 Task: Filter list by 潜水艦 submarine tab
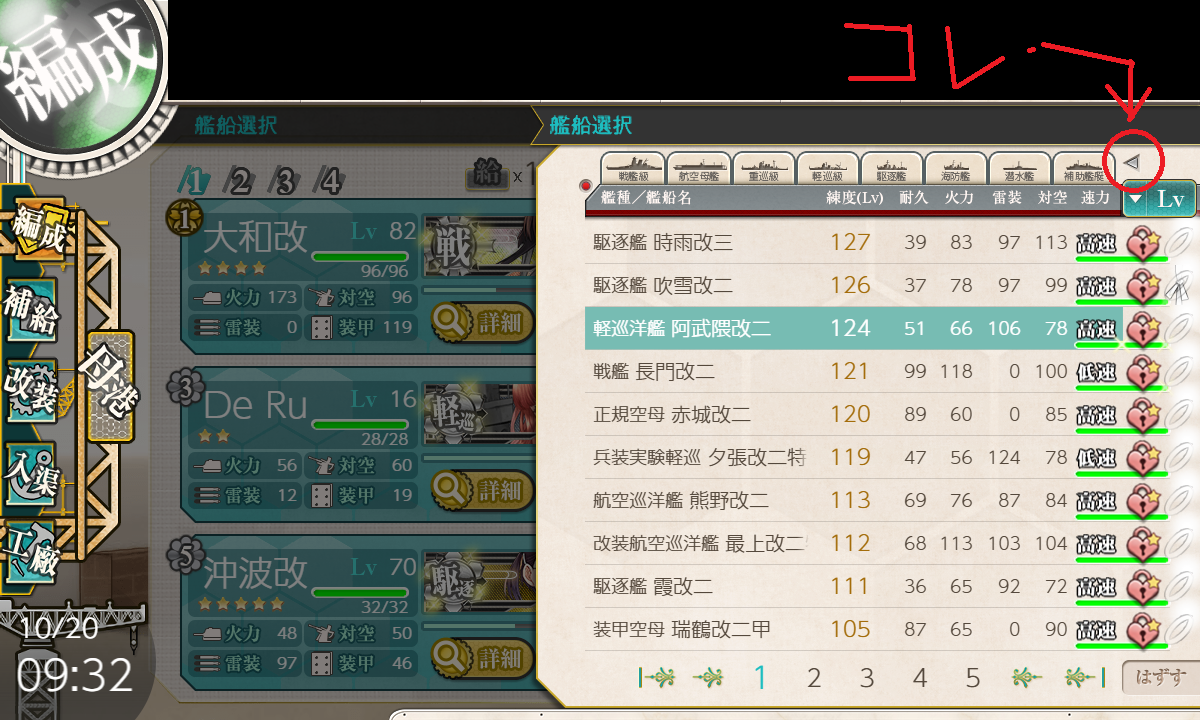(x=1019, y=168)
